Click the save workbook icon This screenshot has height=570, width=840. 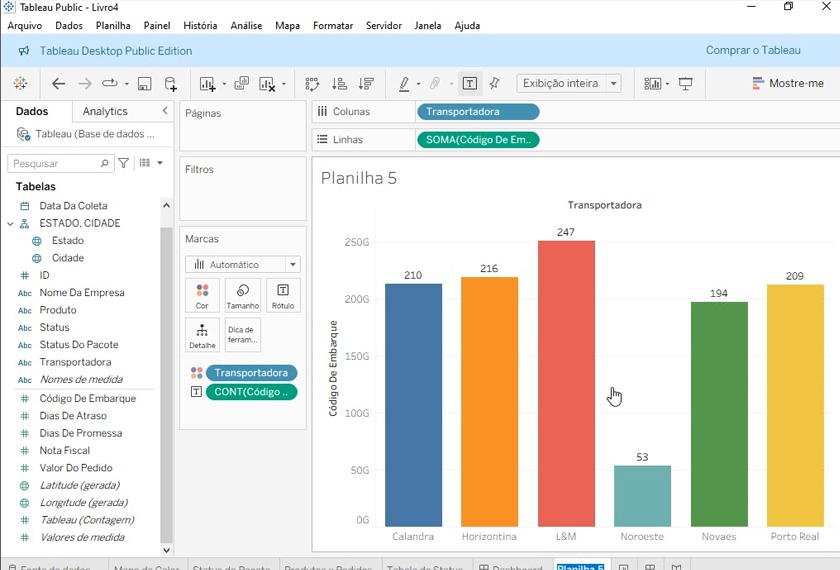144,84
